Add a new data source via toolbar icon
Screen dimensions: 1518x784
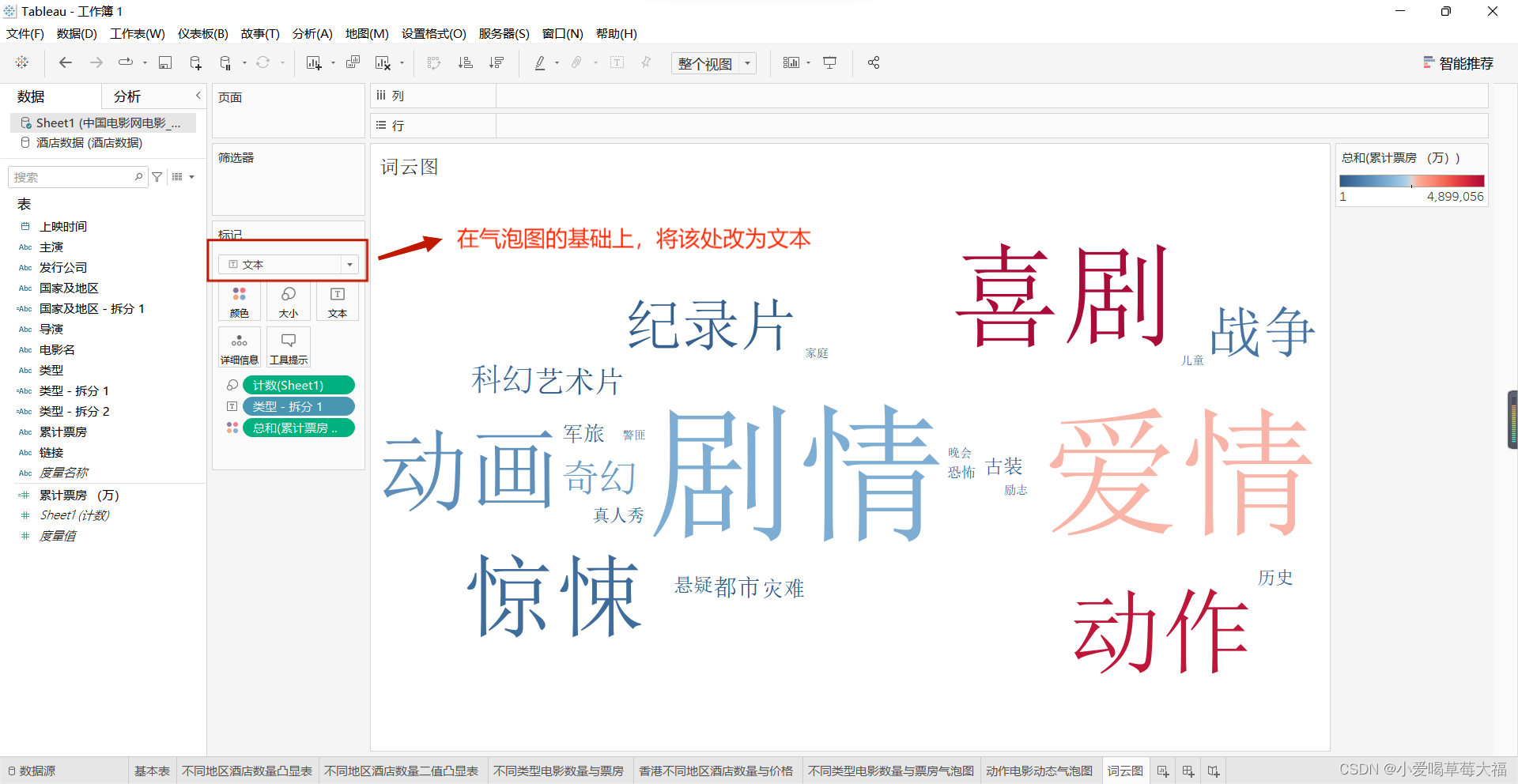pyautogui.click(x=195, y=62)
